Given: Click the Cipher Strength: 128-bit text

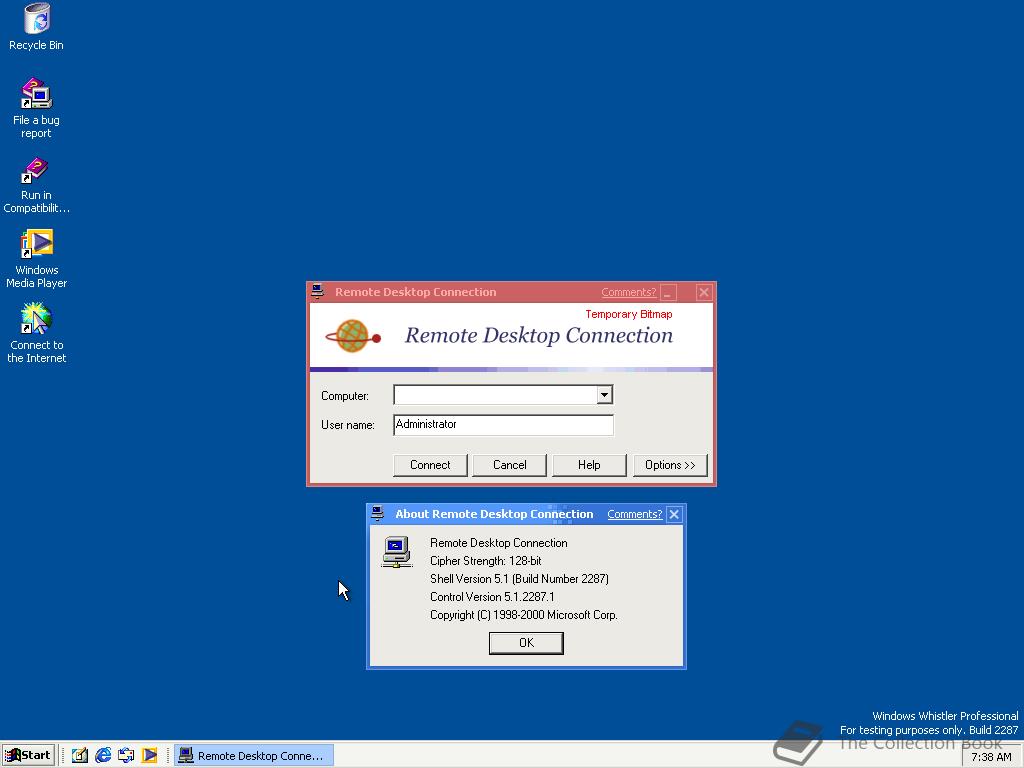Looking at the screenshot, I should point(485,561).
